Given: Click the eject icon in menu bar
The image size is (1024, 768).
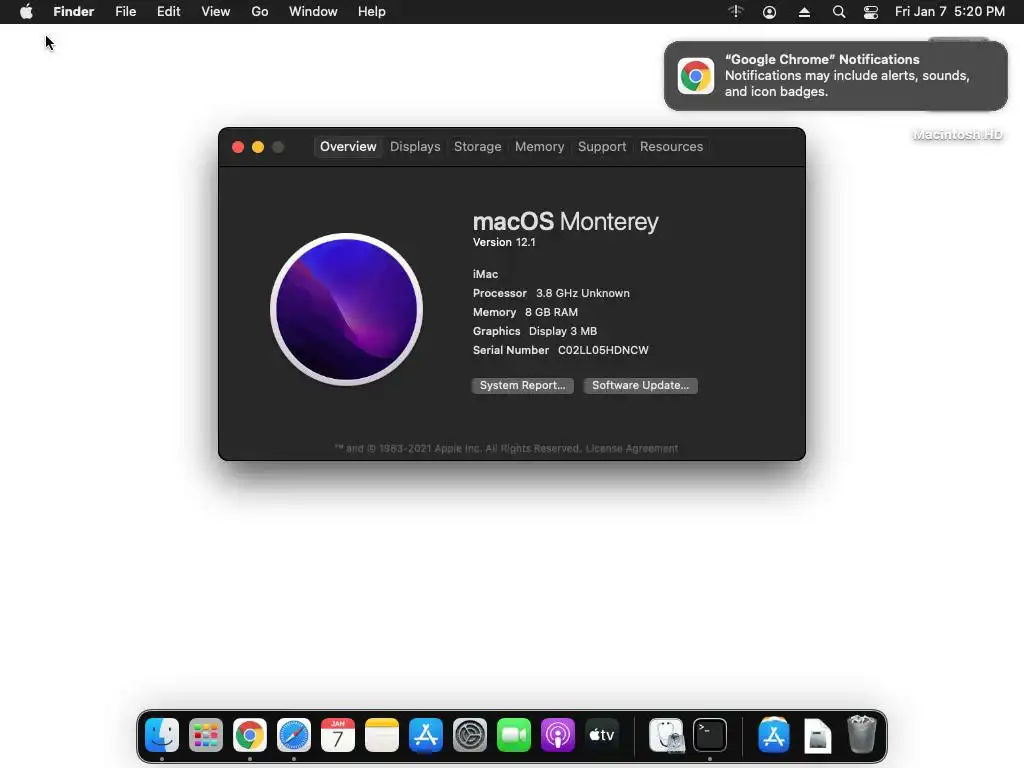Looking at the screenshot, I should pos(804,12).
